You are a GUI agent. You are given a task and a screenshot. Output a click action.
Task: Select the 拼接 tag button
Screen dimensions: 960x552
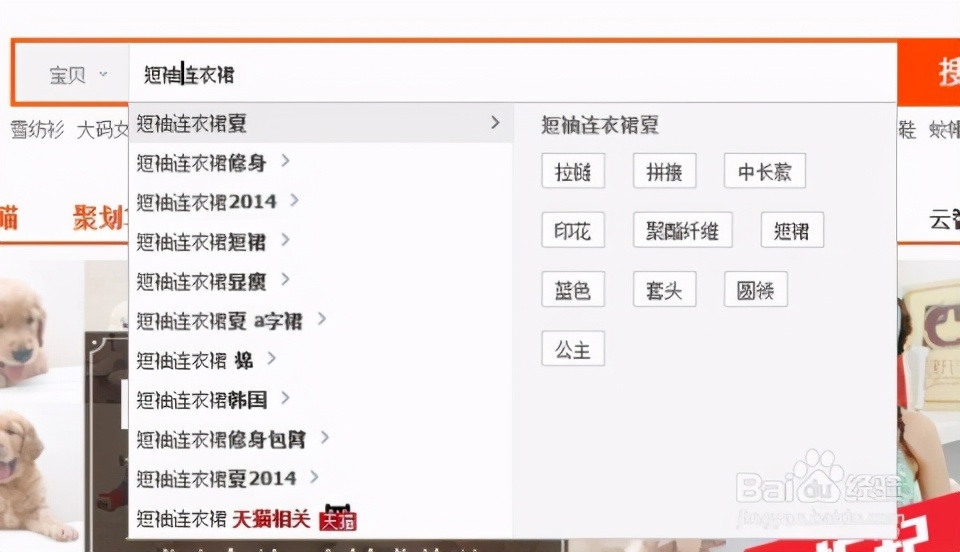tap(664, 171)
